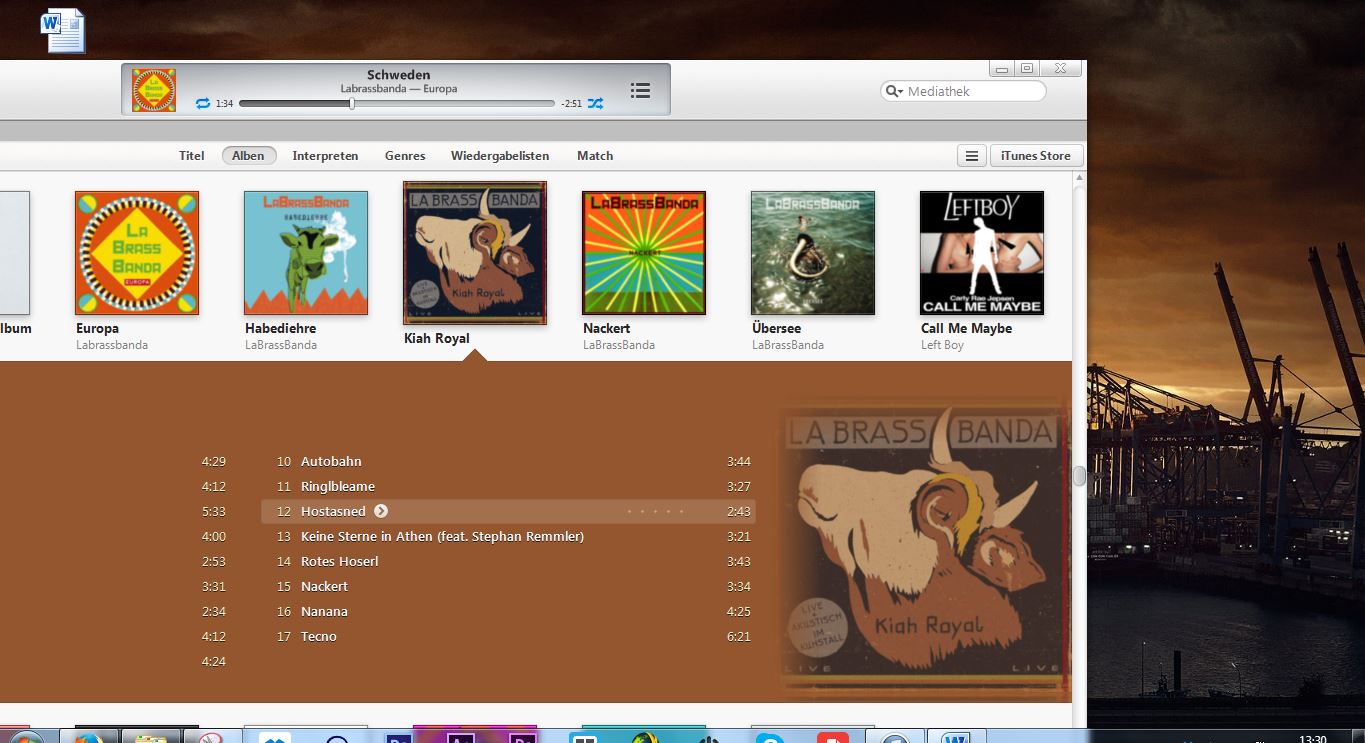Screen dimensions: 1365x743
Task: Open the Genres tab
Action: 405,156
